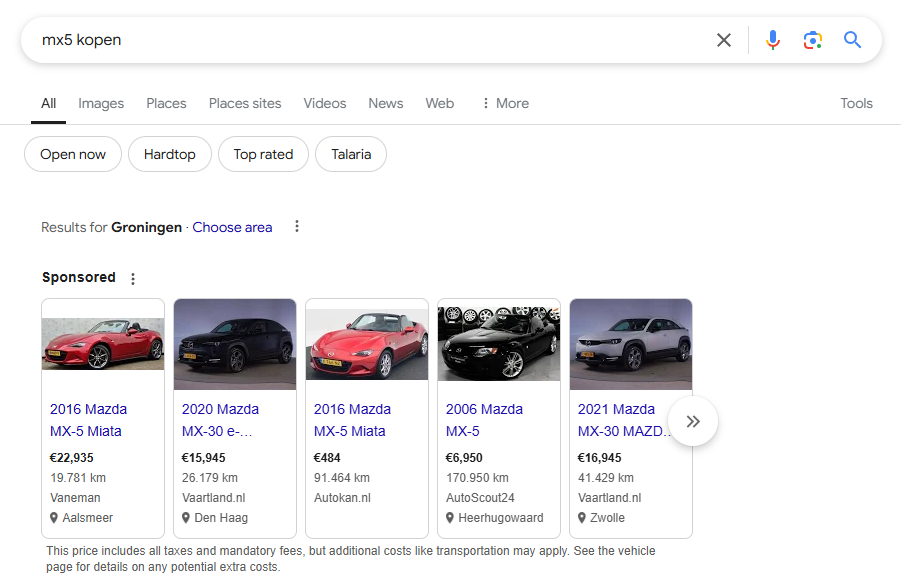Click the blue magnifier search button
The width and height of the screenshot is (901, 579).
point(852,40)
